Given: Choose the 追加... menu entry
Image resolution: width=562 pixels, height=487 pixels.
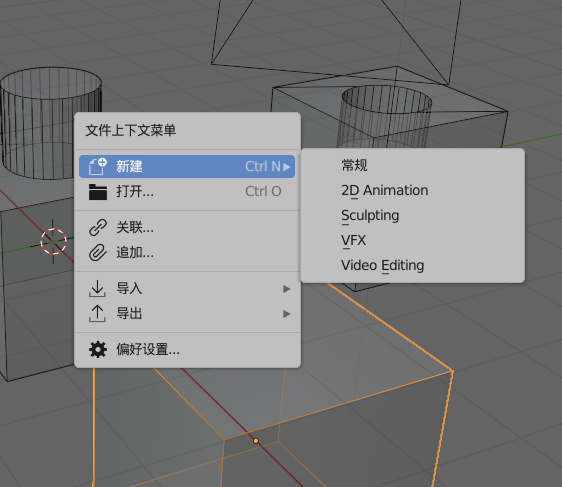Looking at the screenshot, I should click(187, 253).
